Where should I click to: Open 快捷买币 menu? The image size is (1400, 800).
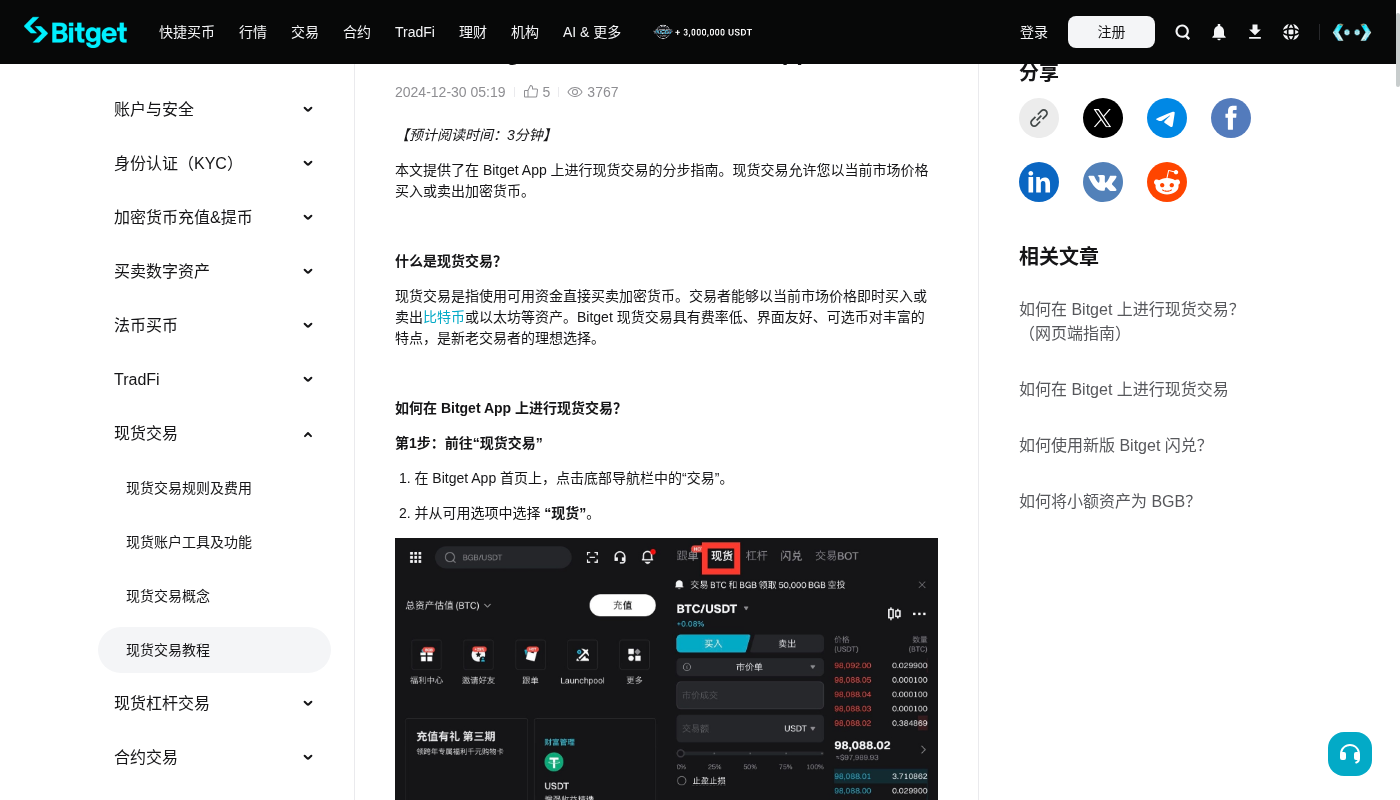pos(187,32)
